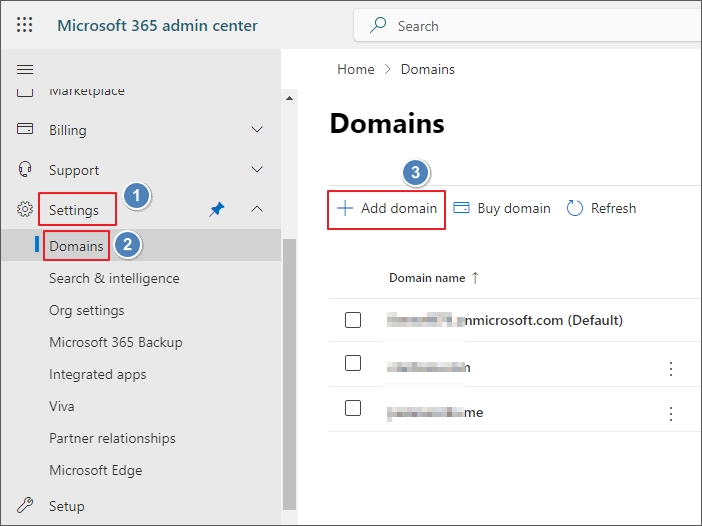This screenshot has height=526, width=702.
Task: Select checkbox for domain ending in 'me'
Action: [x=353, y=408]
